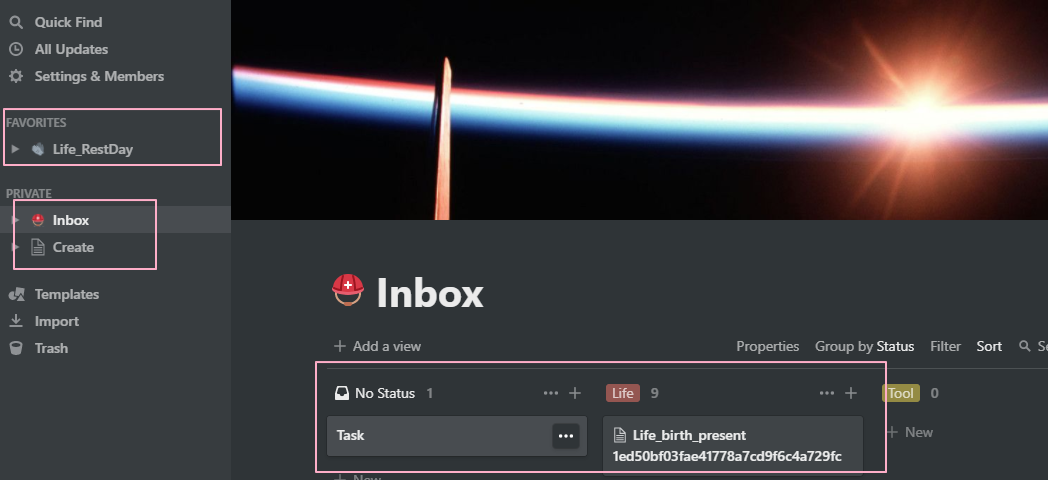Viewport: 1048px width, 480px height.
Task: Open the Life group's three-dot options
Action: coord(827,393)
